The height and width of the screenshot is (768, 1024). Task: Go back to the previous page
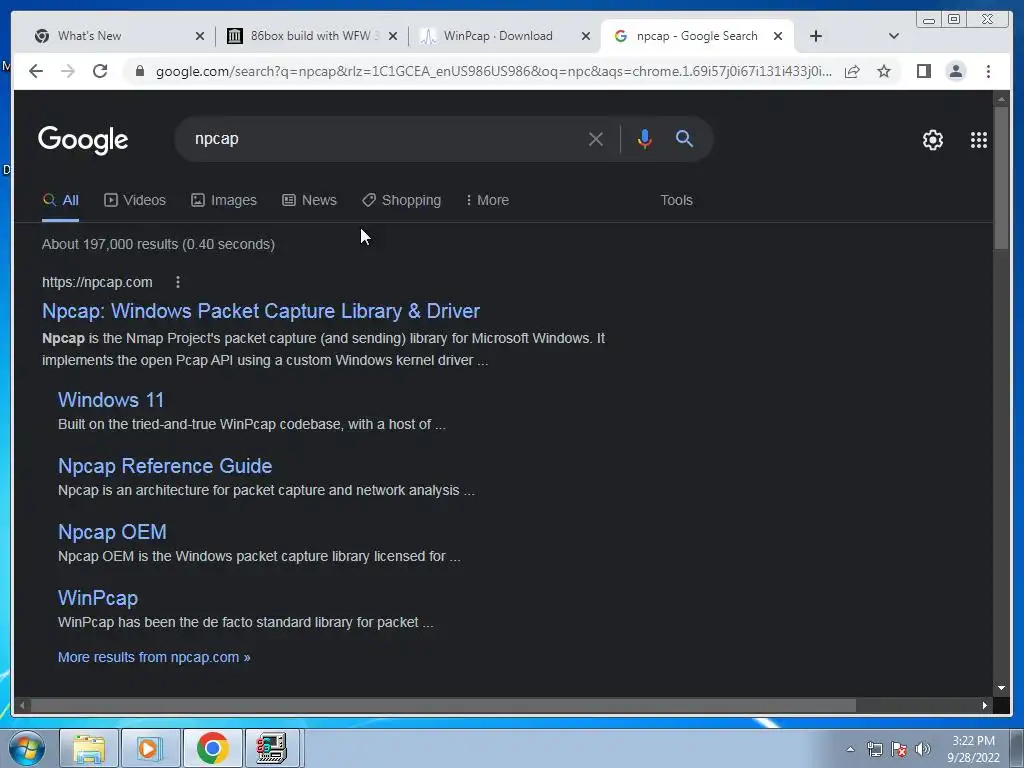pos(36,71)
